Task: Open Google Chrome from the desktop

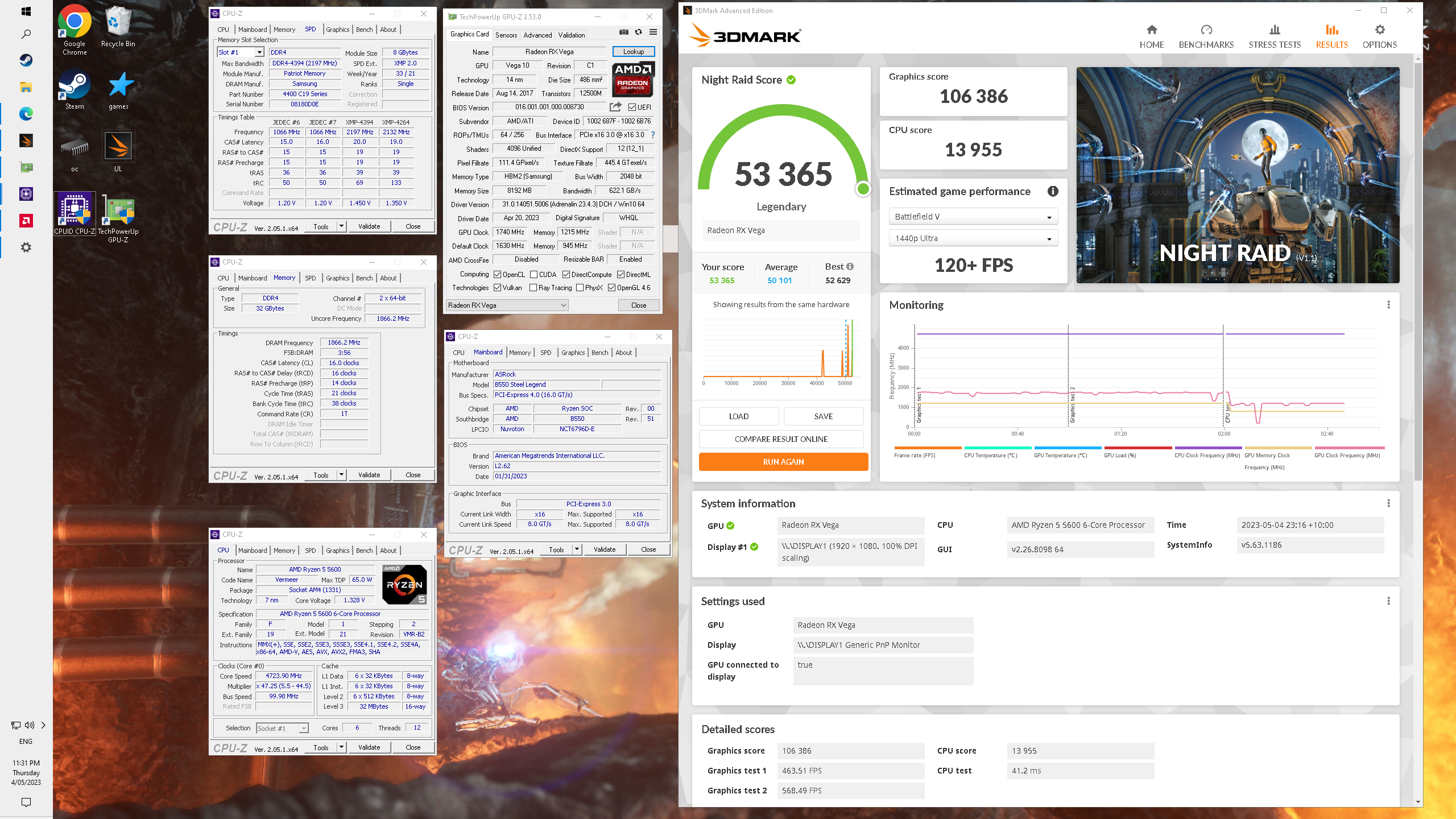Action: tap(75, 30)
